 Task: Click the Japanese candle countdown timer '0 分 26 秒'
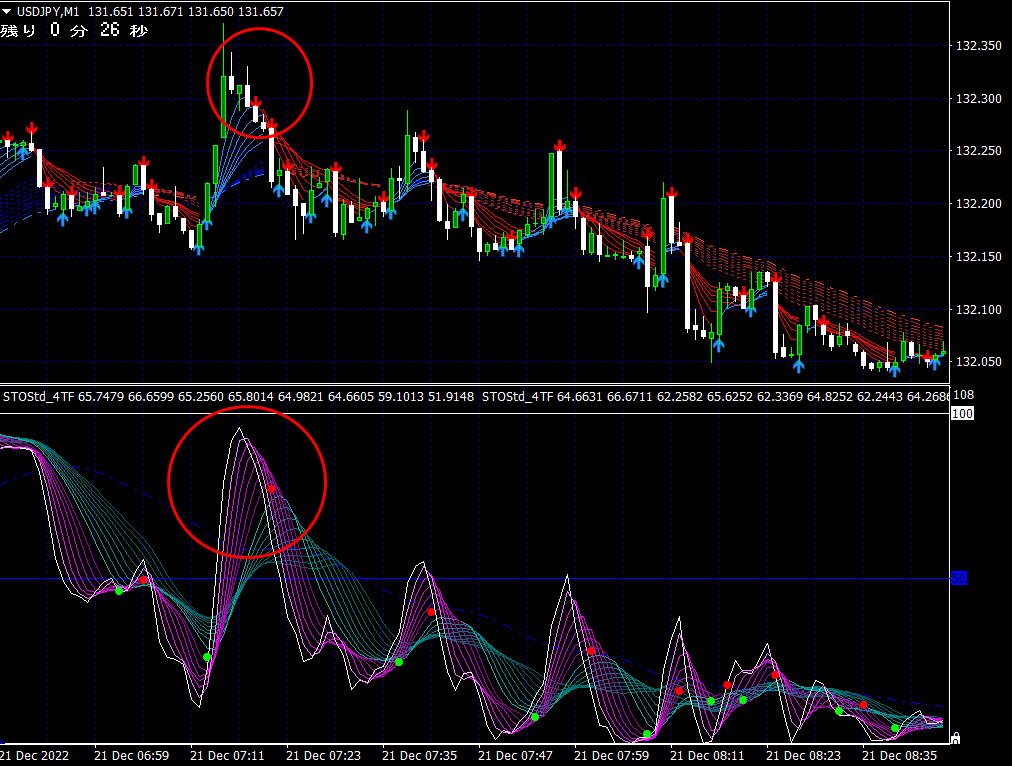[x=99, y=30]
